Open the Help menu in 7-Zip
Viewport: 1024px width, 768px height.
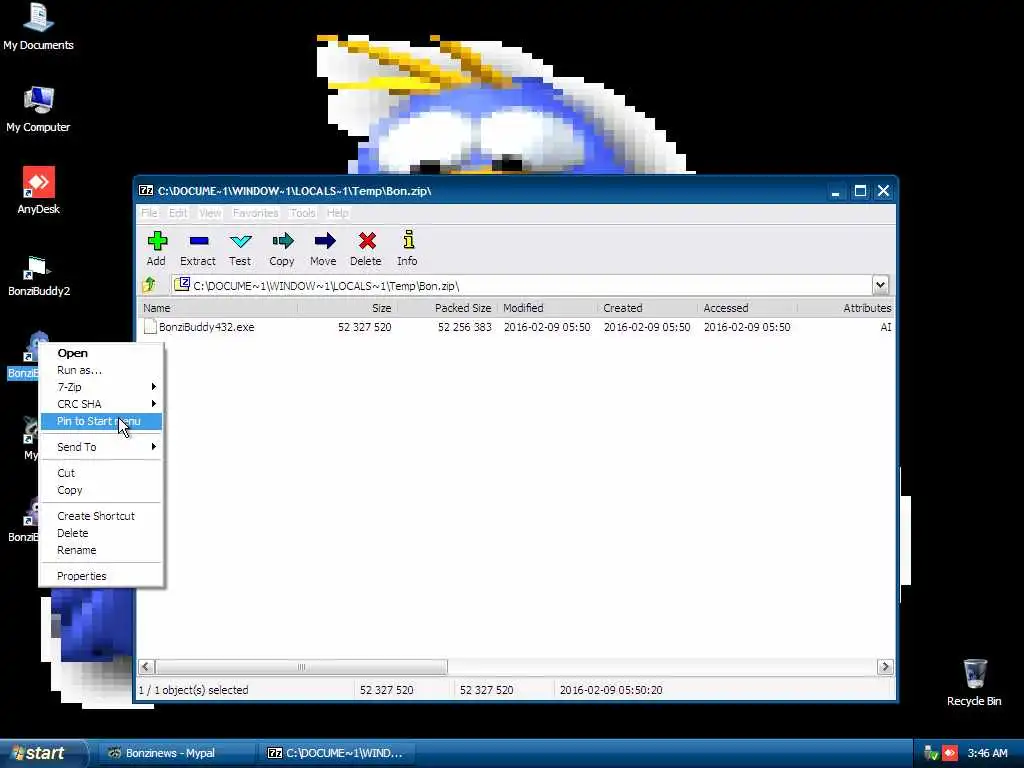tap(338, 213)
